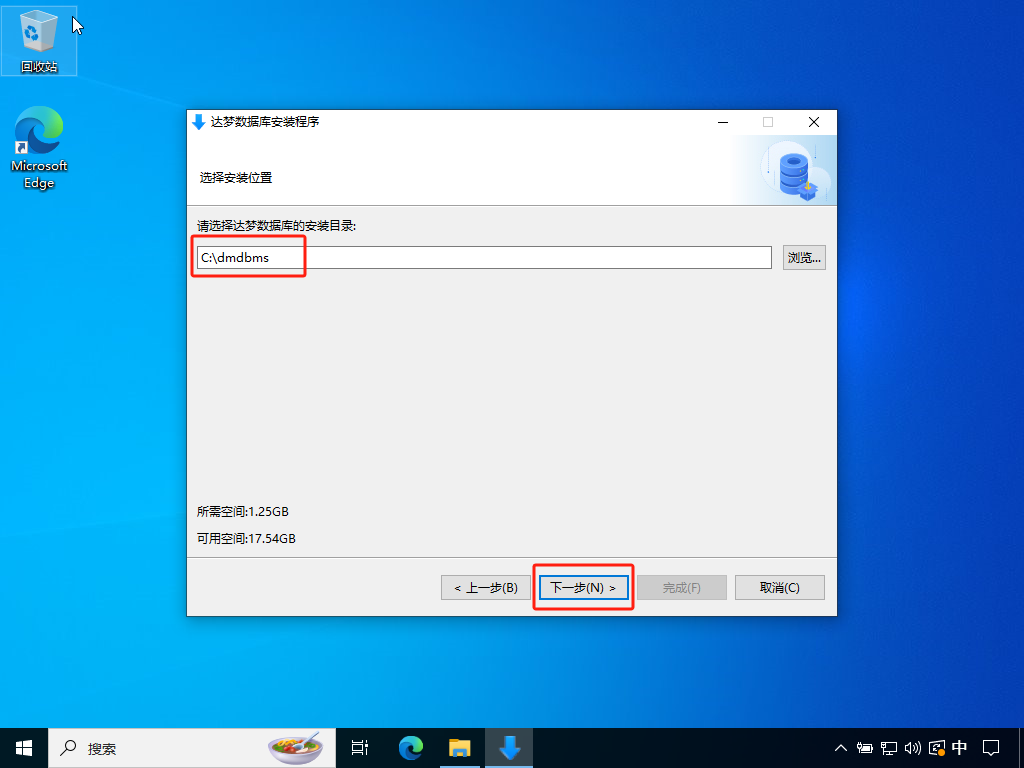Click the taskbar 搜索 search box

(x=191, y=748)
